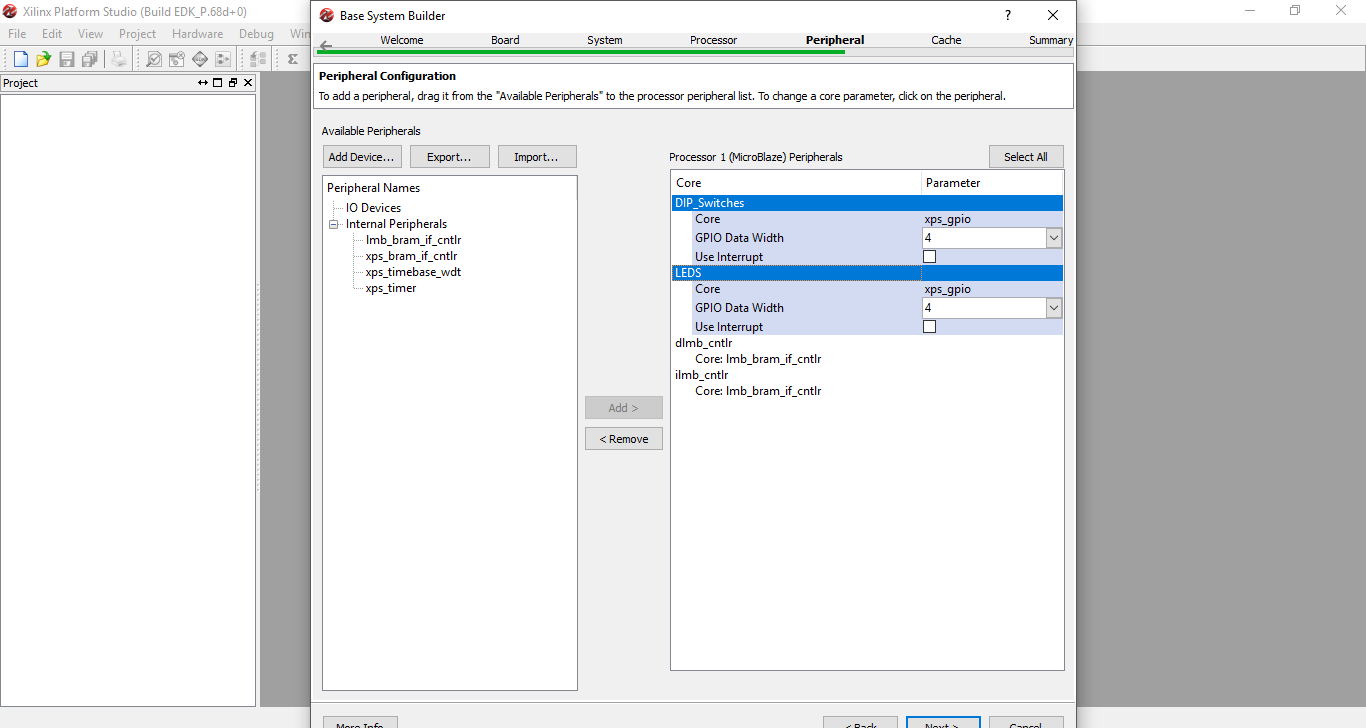Select lmb_bram_if_cntlr in Available Peripherals
The image size is (1366, 728).
coord(413,240)
